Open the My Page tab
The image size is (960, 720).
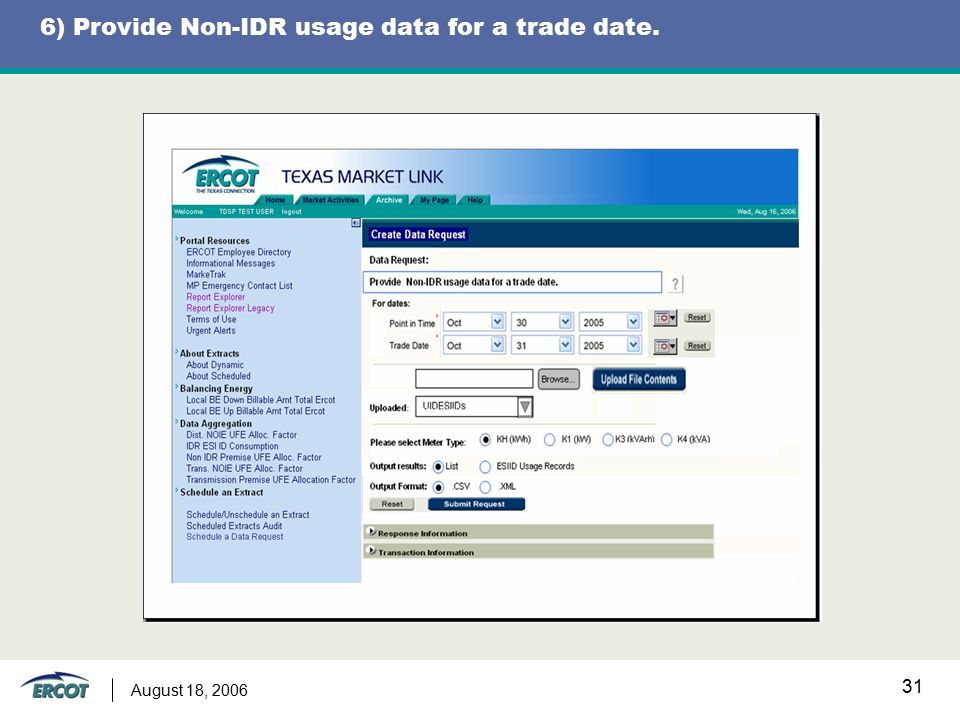(x=434, y=200)
